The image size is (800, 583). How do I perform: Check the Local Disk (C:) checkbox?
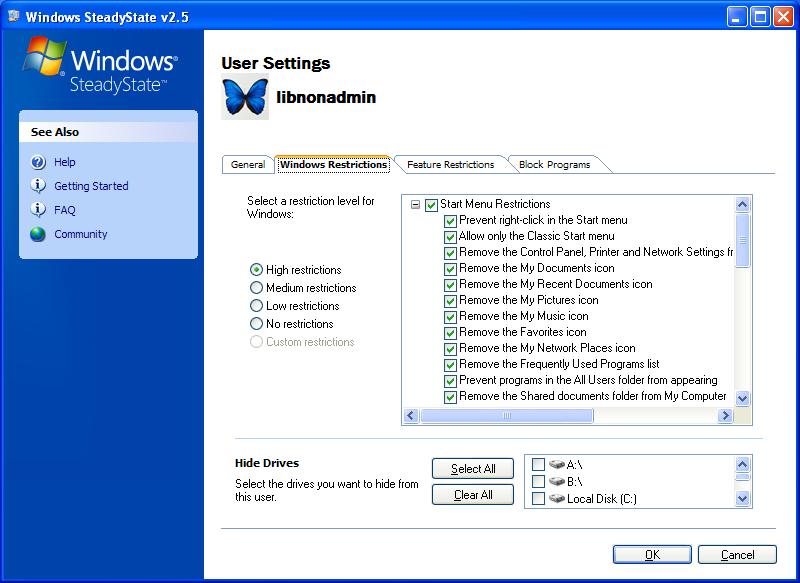pos(538,498)
